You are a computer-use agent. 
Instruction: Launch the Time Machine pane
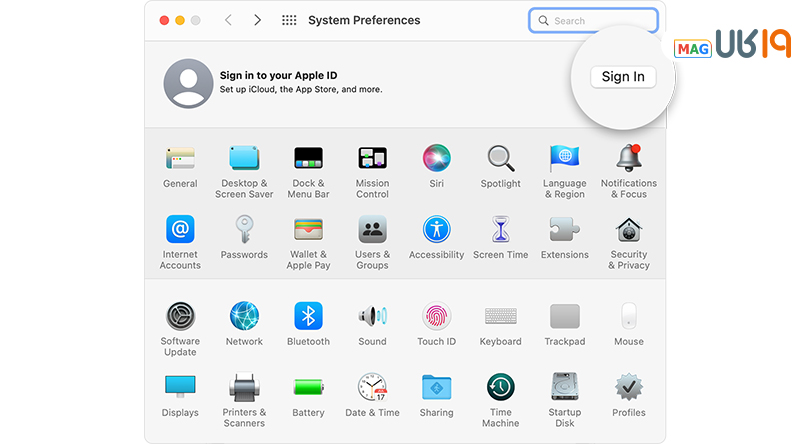500,388
